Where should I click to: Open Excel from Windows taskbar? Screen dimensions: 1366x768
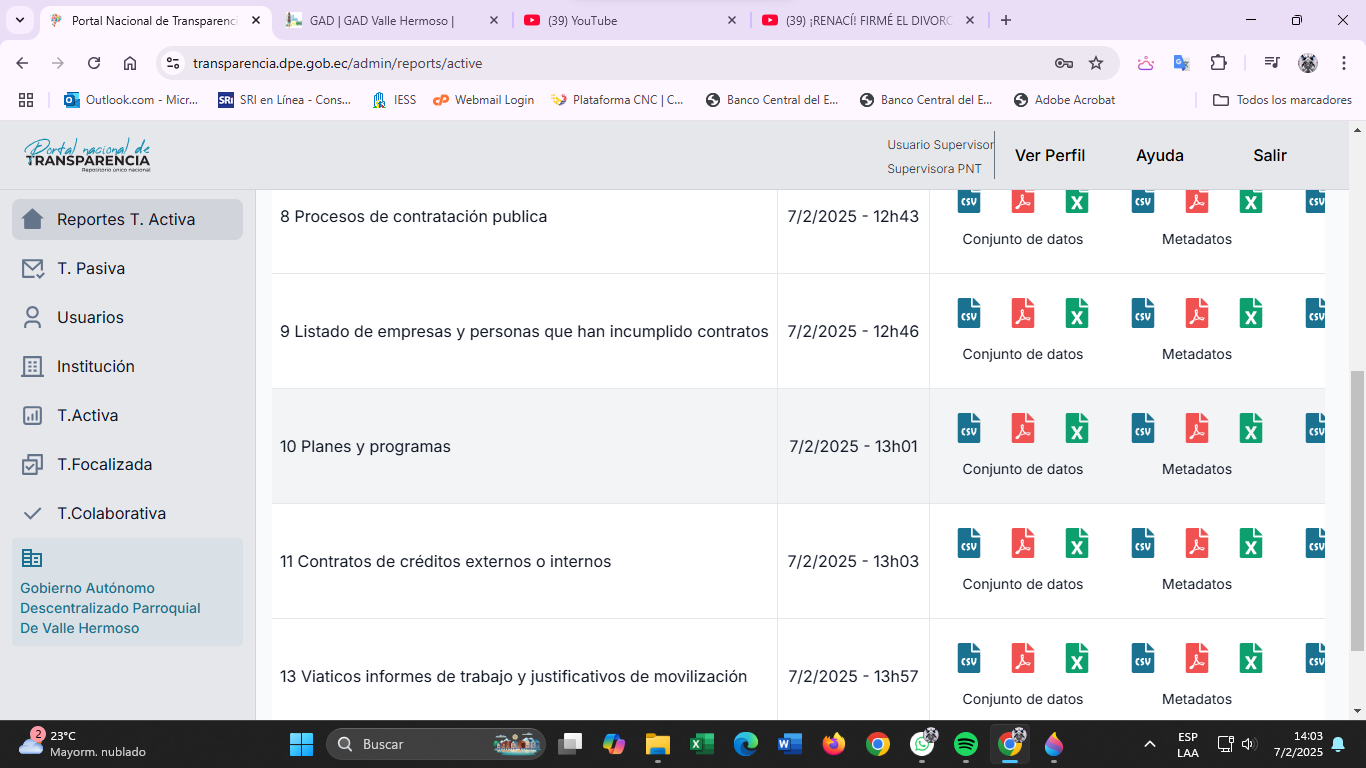pyautogui.click(x=701, y=744)
